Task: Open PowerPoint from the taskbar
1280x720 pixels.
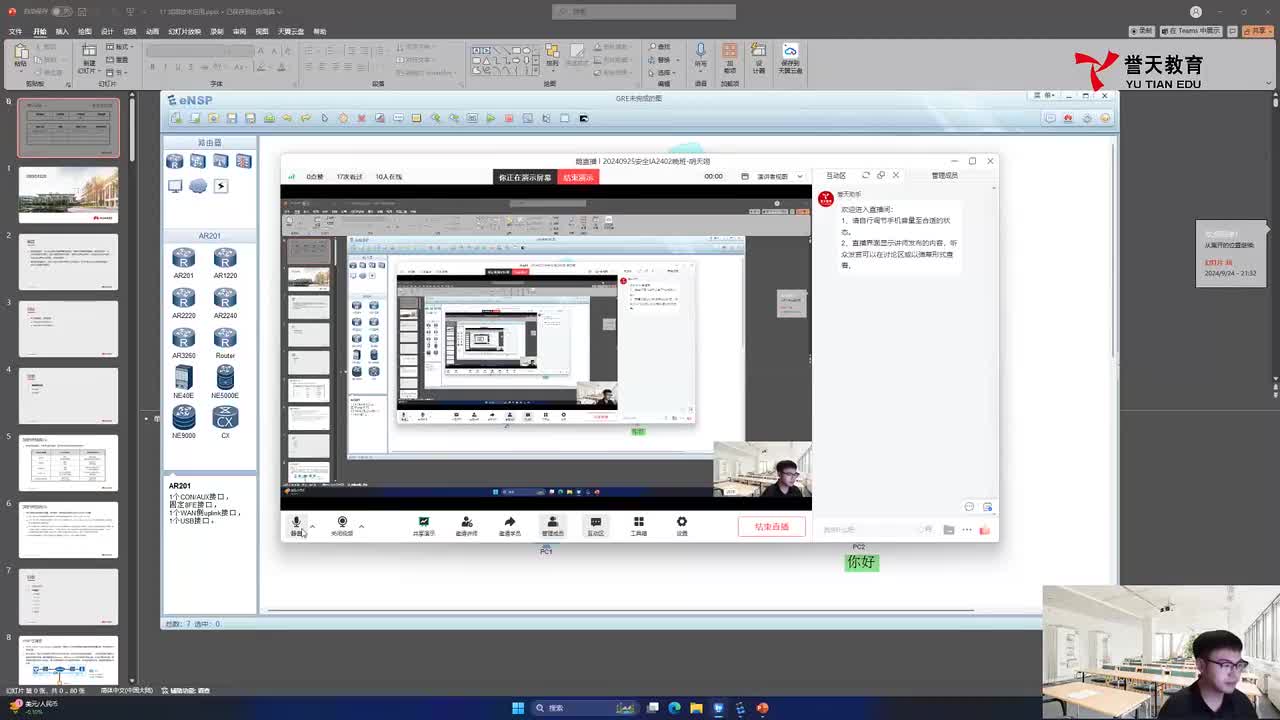Action: (x=762, y=708)
